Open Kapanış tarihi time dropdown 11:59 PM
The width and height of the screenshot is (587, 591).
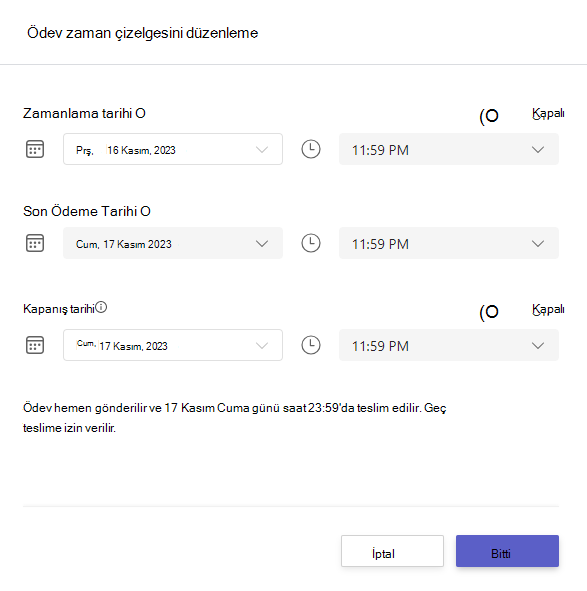click(449, 345)
